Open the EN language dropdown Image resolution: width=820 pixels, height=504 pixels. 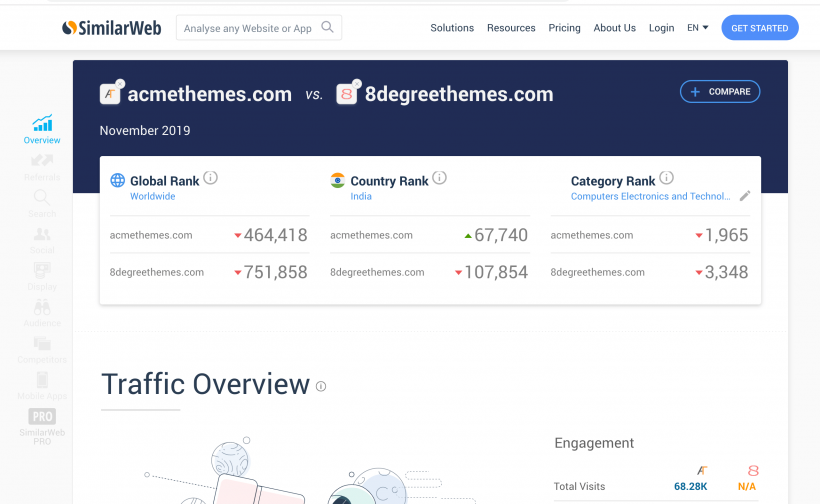pos(698,28)
